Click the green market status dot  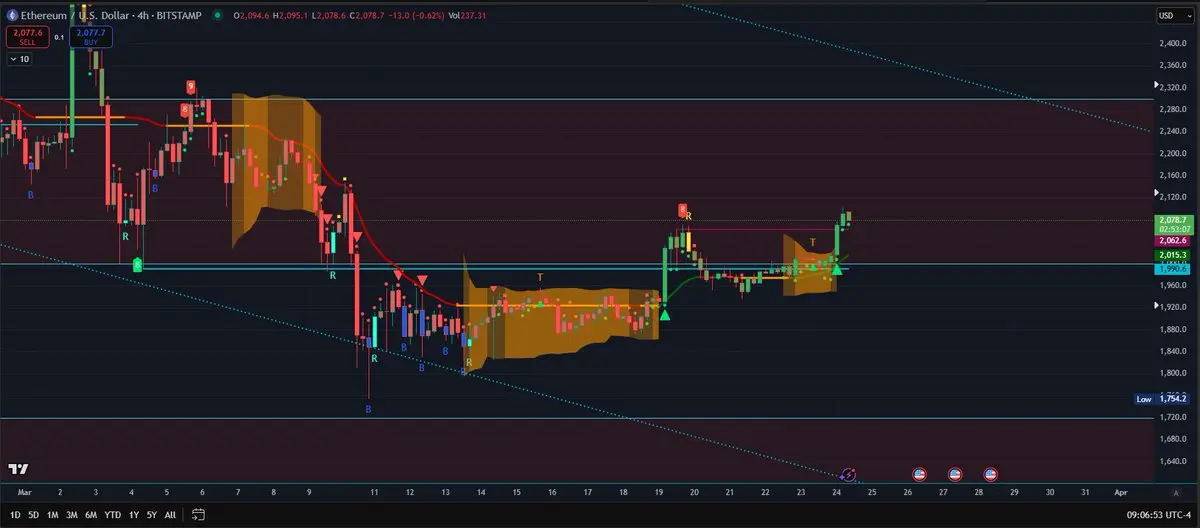pyautogui.click(x=217, y=15)
